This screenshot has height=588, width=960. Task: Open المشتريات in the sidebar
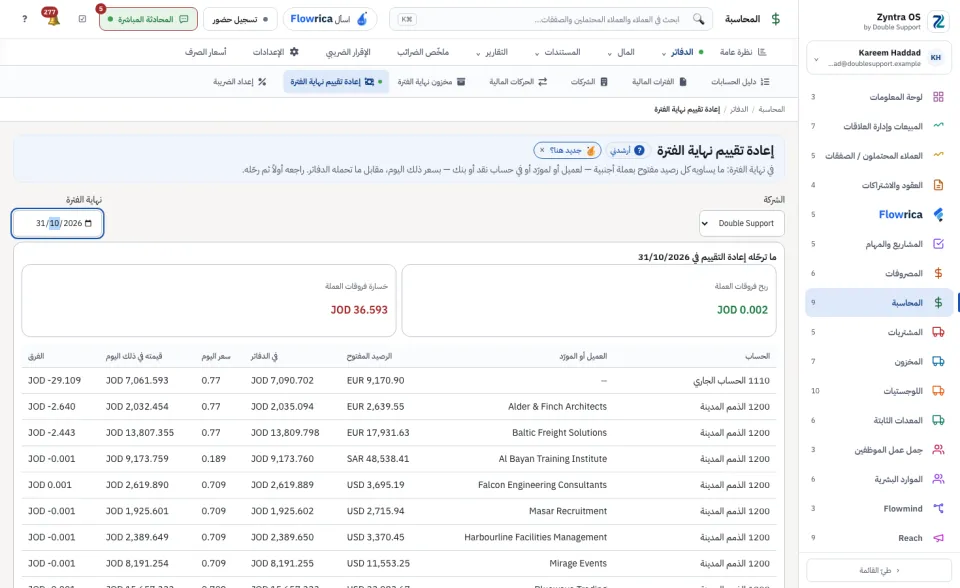click(879, 332)
